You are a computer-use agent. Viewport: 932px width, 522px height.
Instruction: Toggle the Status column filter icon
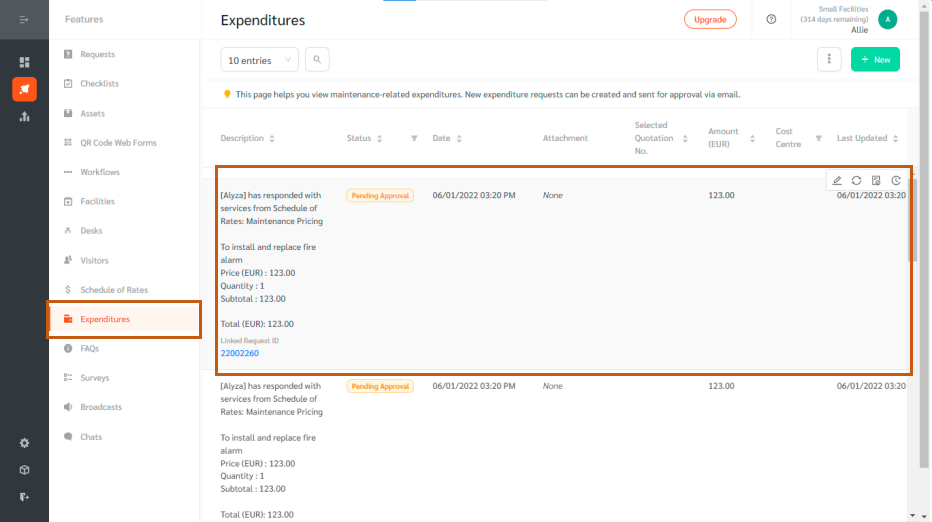[414, 139]
